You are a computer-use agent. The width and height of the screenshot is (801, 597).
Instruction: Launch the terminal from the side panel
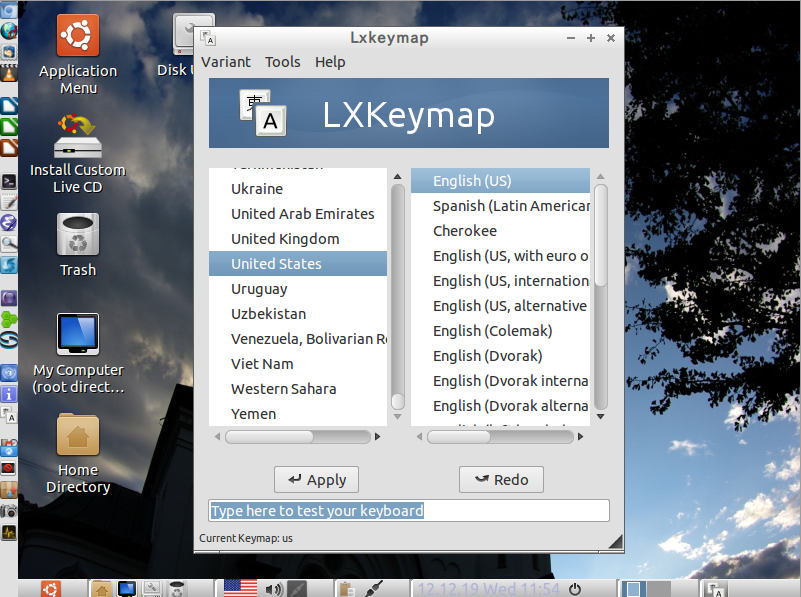(9, 181)
